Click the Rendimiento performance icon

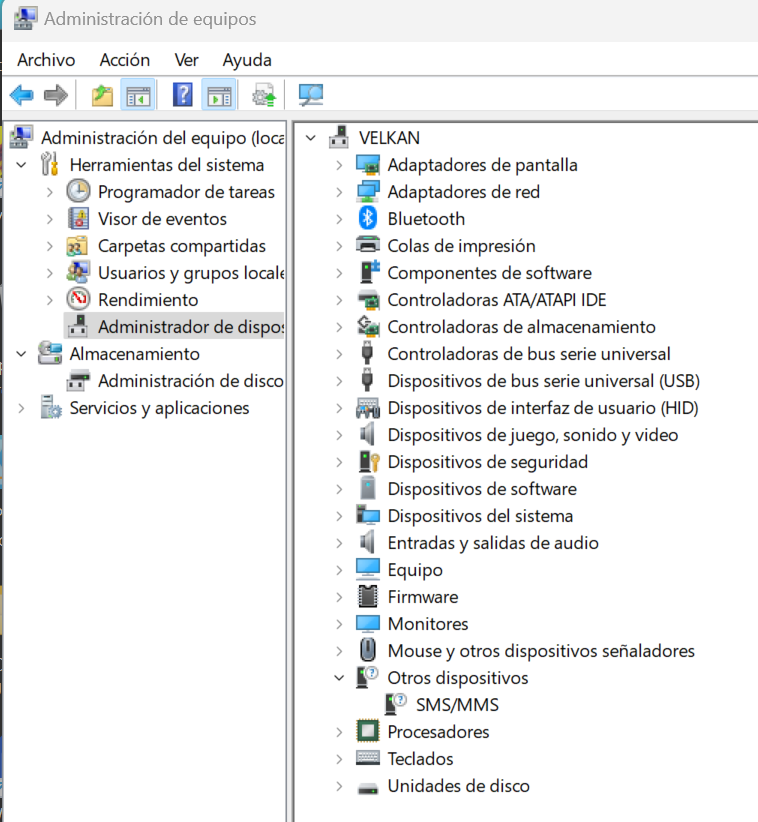point(79,299)
